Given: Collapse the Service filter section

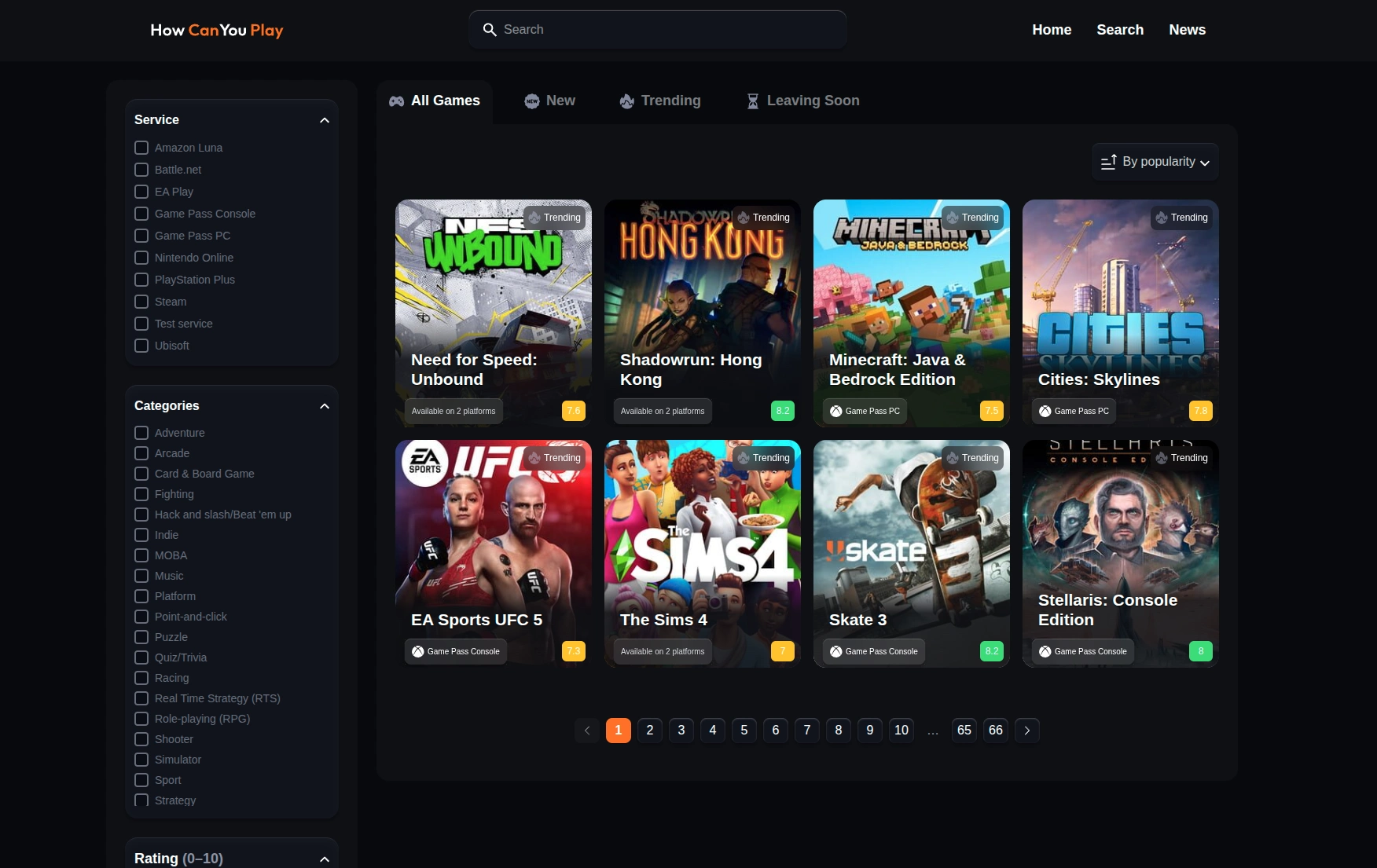Looking at the screenshot, I should [x=325, y=120].
